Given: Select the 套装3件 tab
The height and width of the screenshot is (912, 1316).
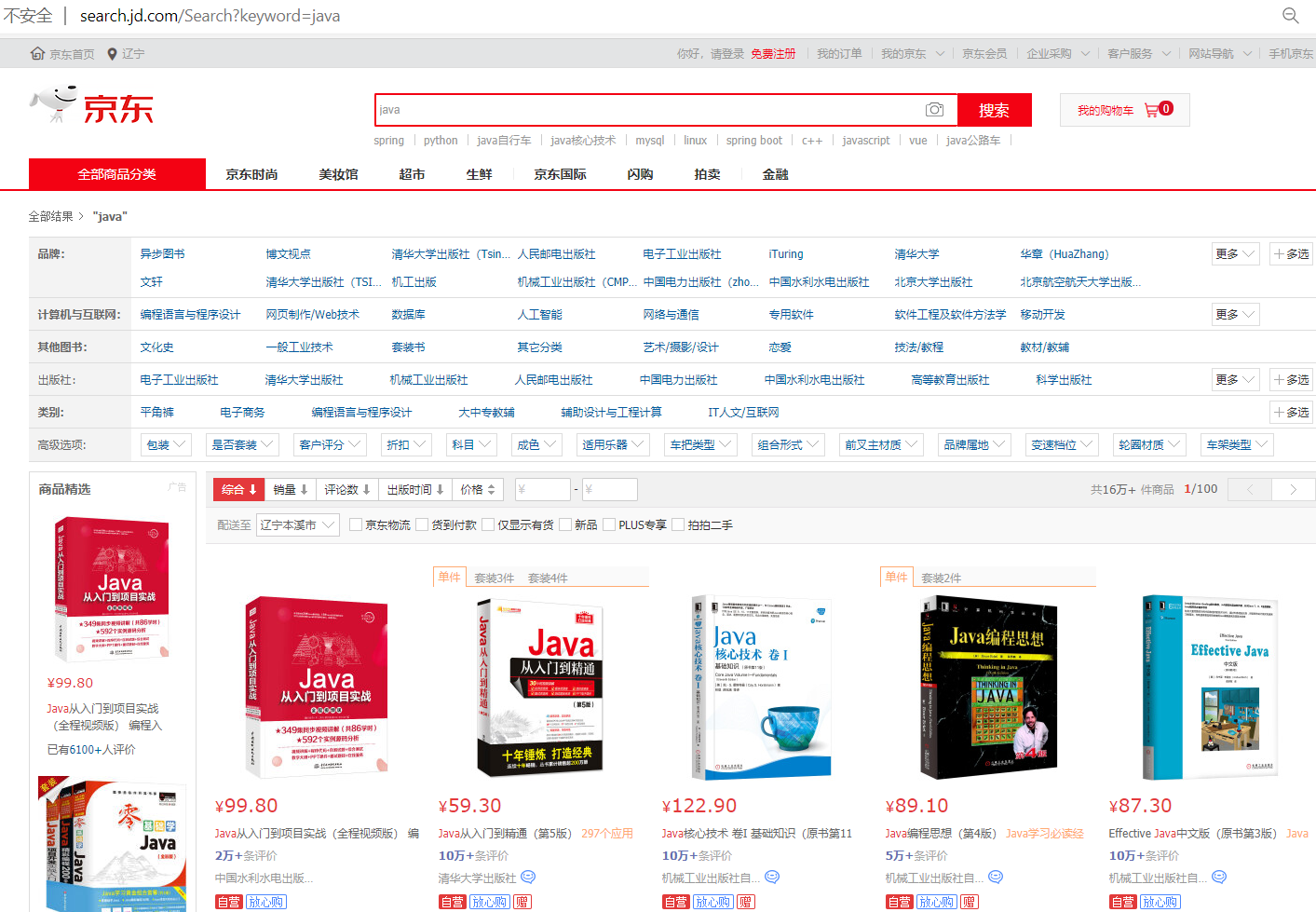Looking at the screenshot, I should 495,578.
